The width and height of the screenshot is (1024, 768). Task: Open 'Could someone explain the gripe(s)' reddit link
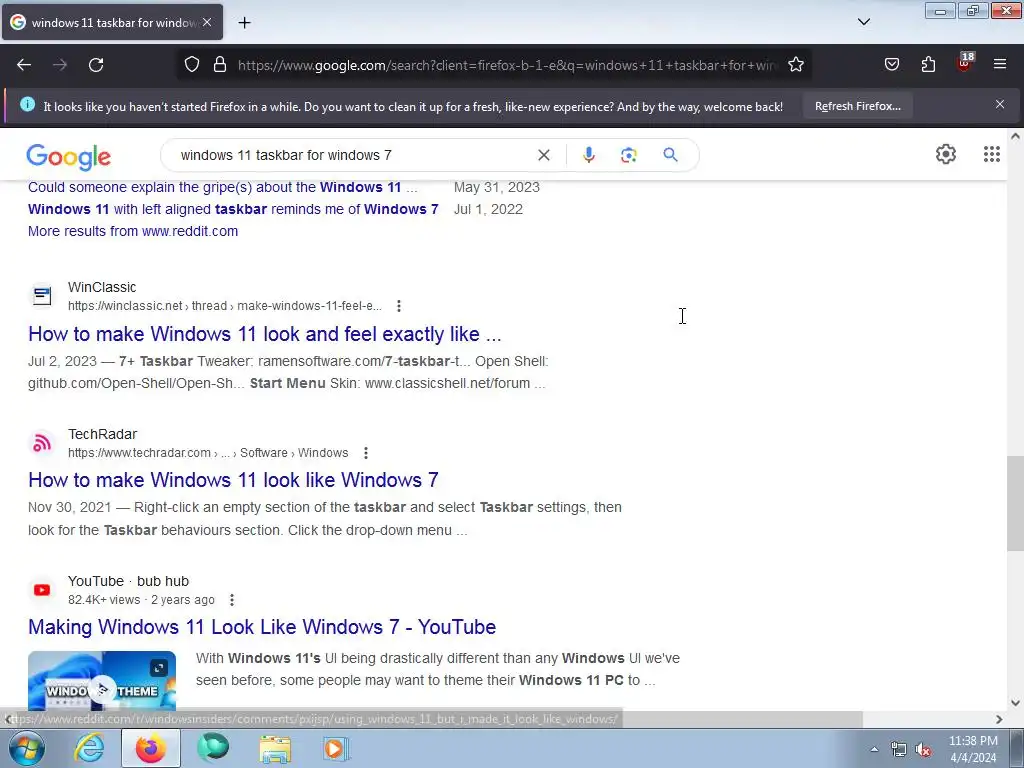coord(223,187)
